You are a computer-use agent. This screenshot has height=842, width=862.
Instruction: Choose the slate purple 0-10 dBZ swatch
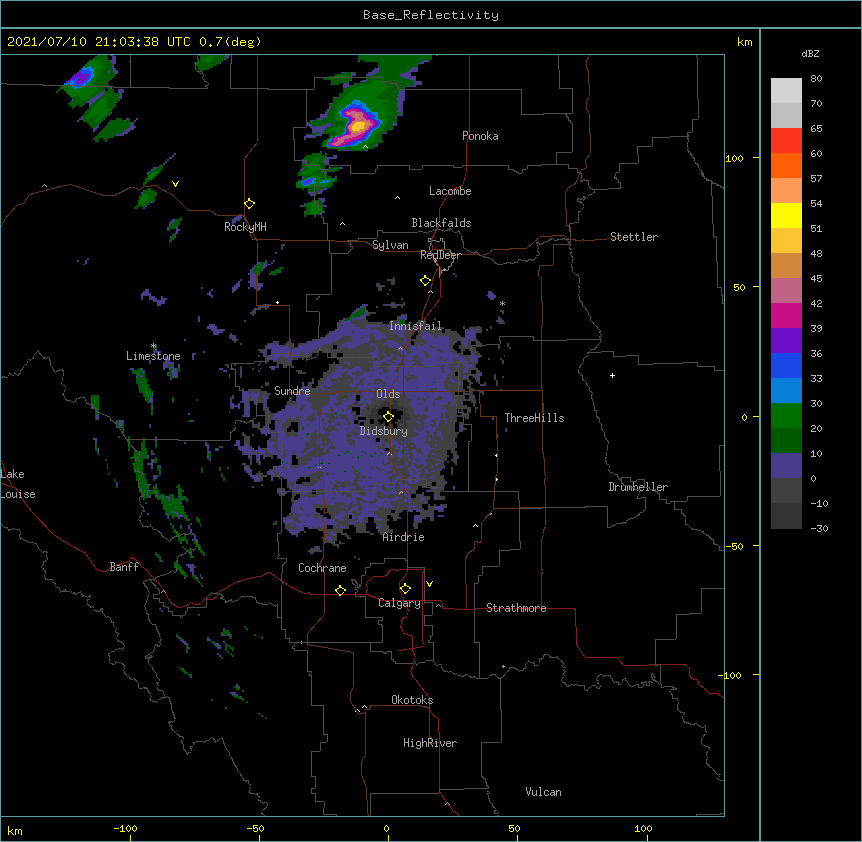(x=786, y=466)
